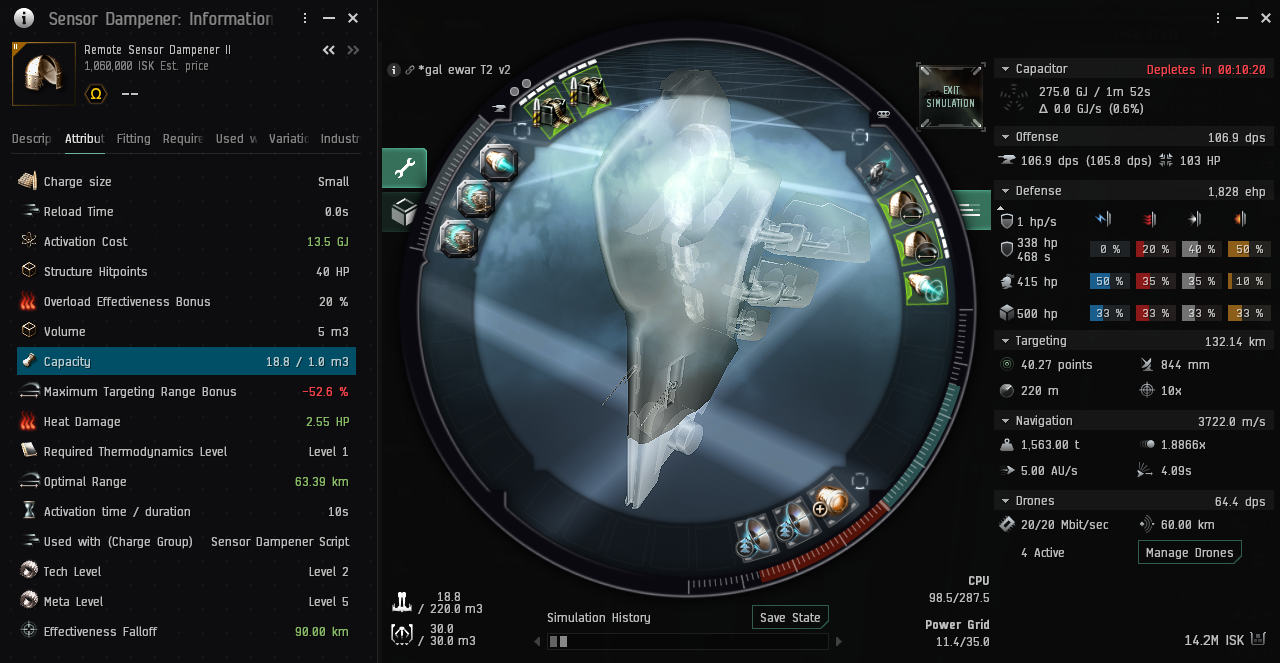Open the drone bay icon
Image resolution: width=1280 pixels, height=663 pixels.
tap(402, 634)
